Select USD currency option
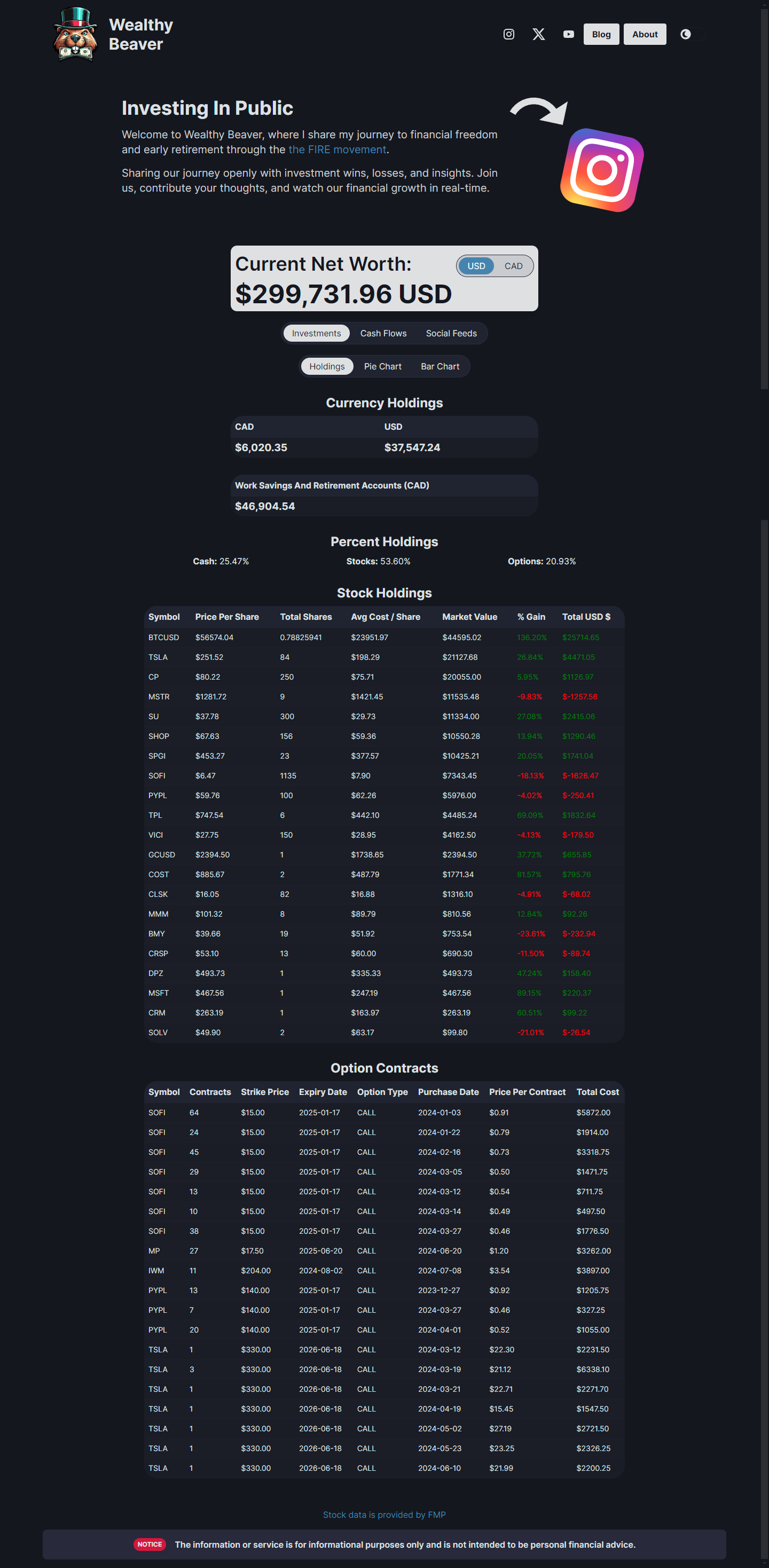Screen dimensions: 769x1568 click(476, 266)
